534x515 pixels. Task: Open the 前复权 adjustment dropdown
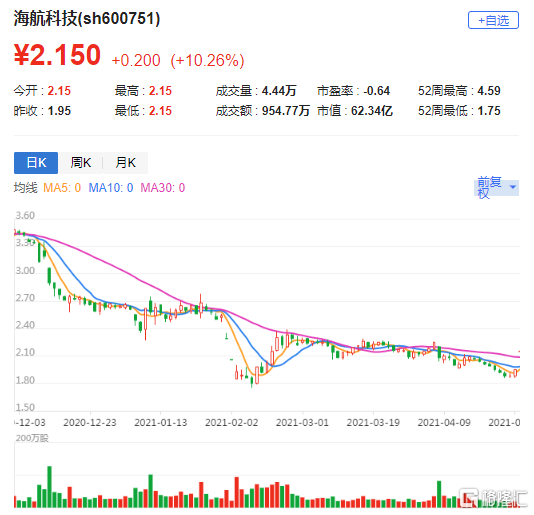point(496,187)
